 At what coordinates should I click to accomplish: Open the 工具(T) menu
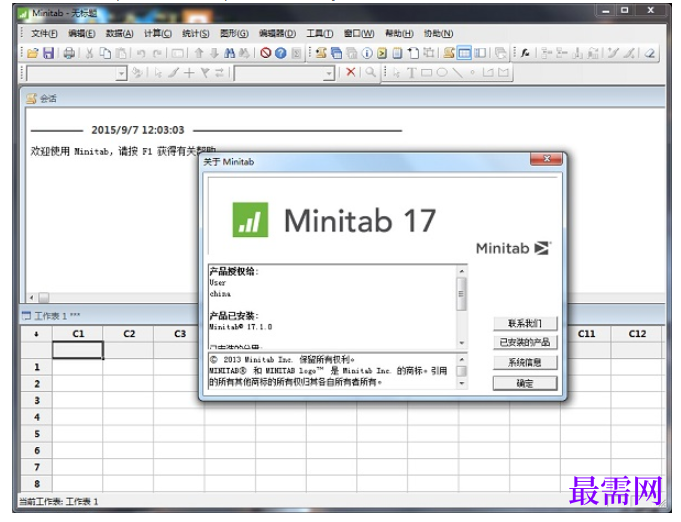(320, 33)
